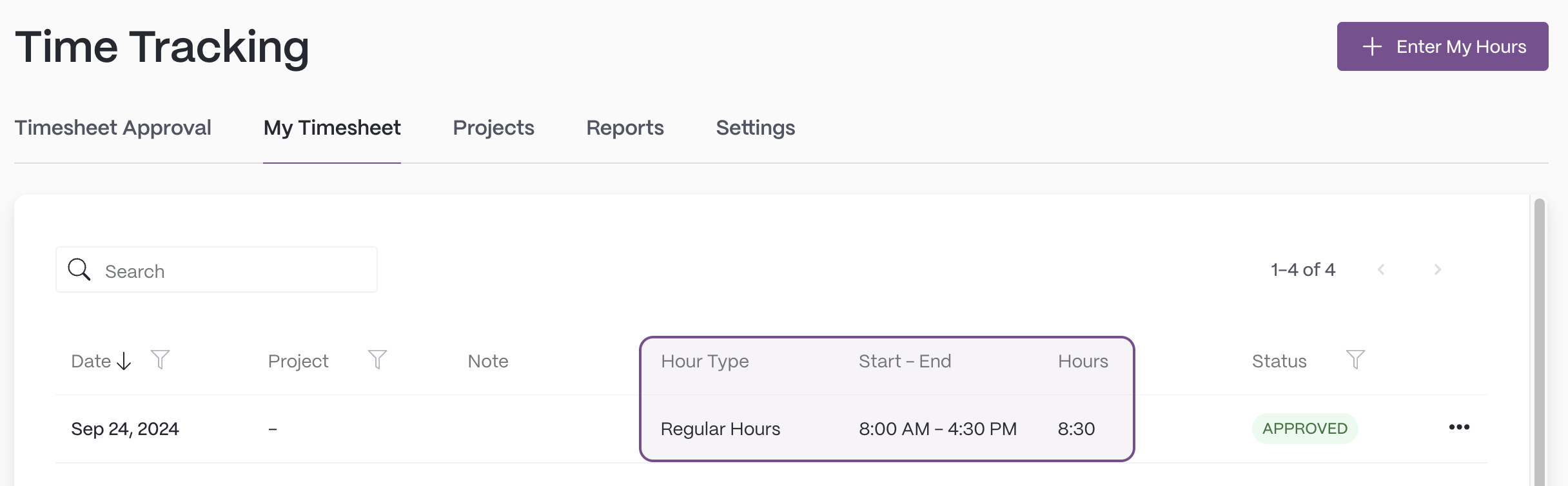This screenshot has height=486, width=1568.
Task: Open the Settings tab
Action: tap(755, 128)
